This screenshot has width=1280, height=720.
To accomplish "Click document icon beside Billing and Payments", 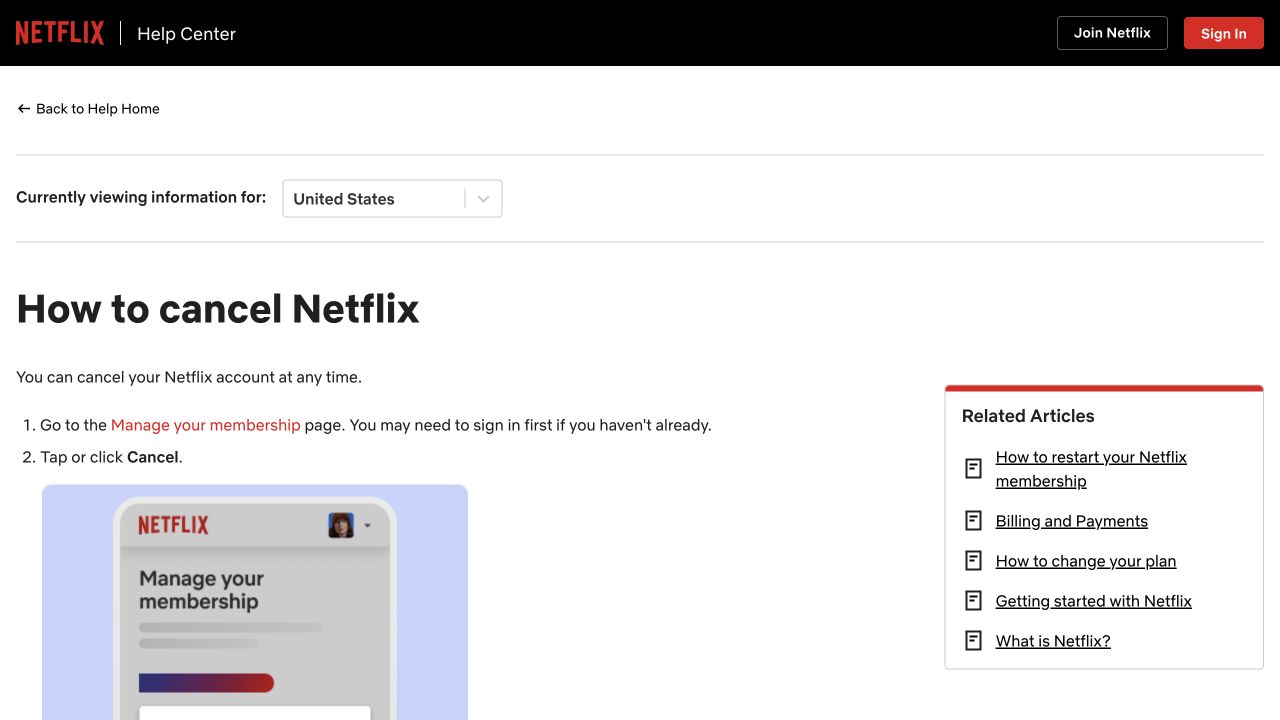I will tap(973, 520).
